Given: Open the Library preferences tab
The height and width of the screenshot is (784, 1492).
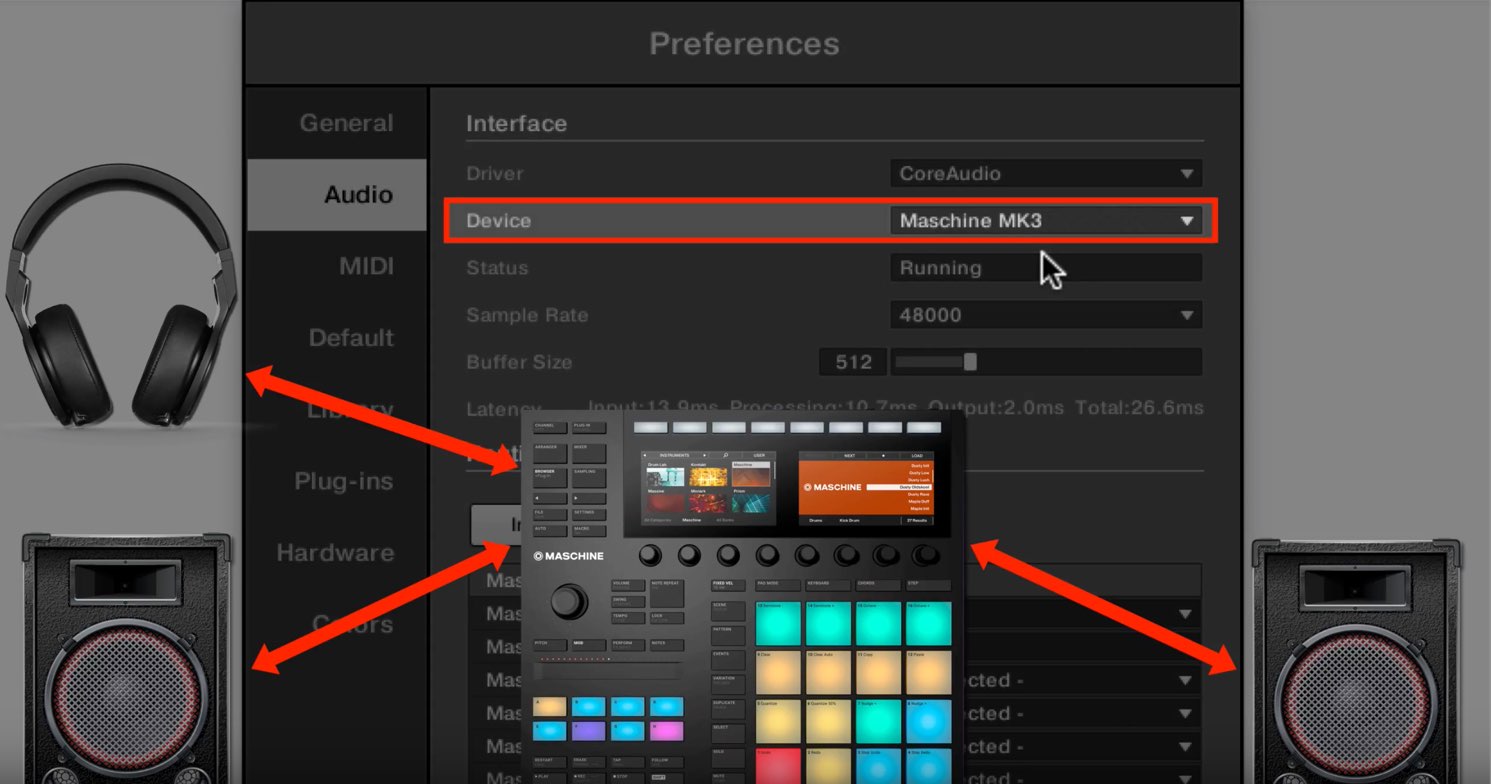Looking at the screenshot, I should click(337, 410).
